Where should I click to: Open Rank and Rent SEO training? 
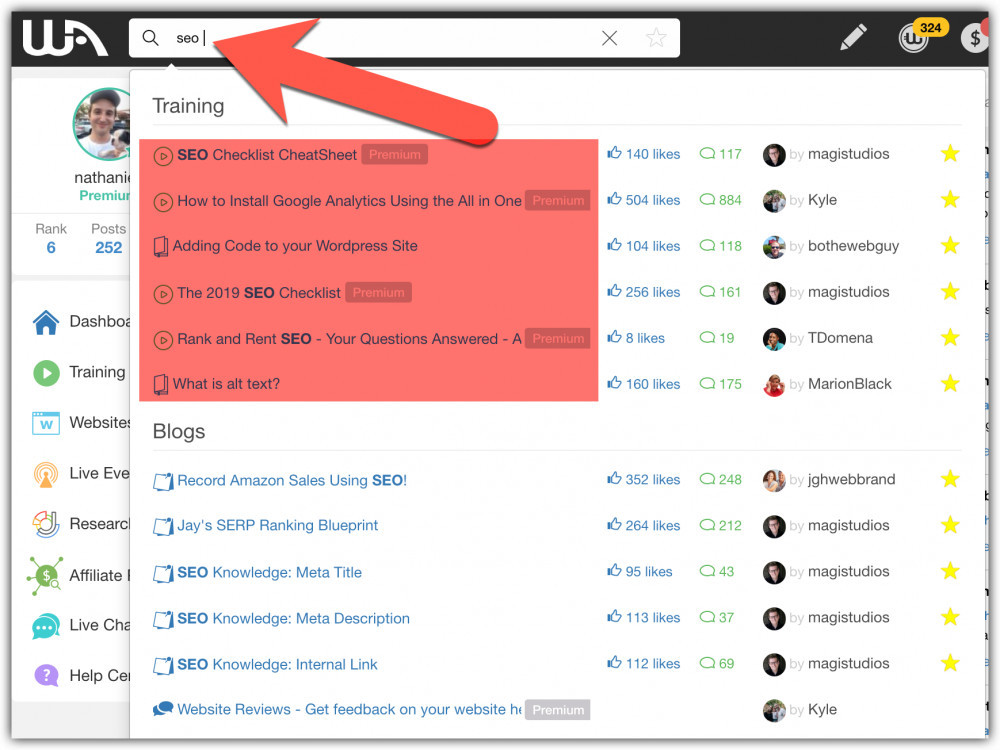click(x=349, y=339)
